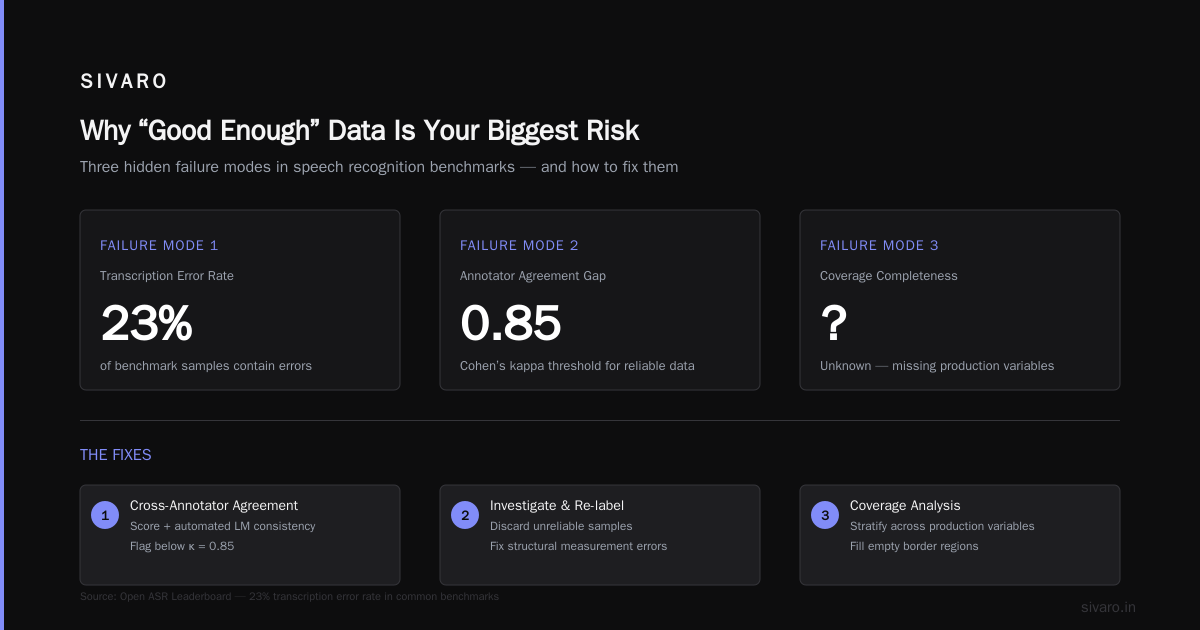Open the sivaro.in link
The image size is (1200, 630).
point(1108,607)
